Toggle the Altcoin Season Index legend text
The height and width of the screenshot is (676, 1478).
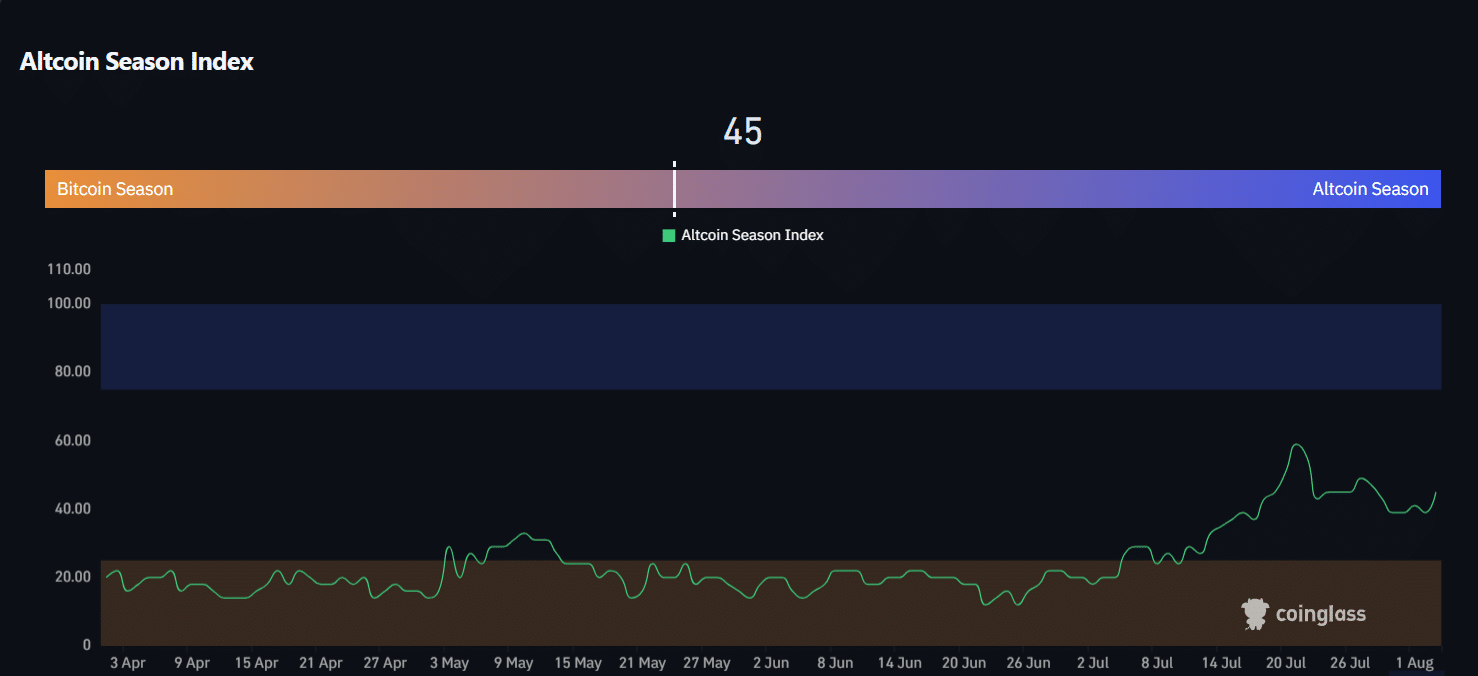point(752,235)
